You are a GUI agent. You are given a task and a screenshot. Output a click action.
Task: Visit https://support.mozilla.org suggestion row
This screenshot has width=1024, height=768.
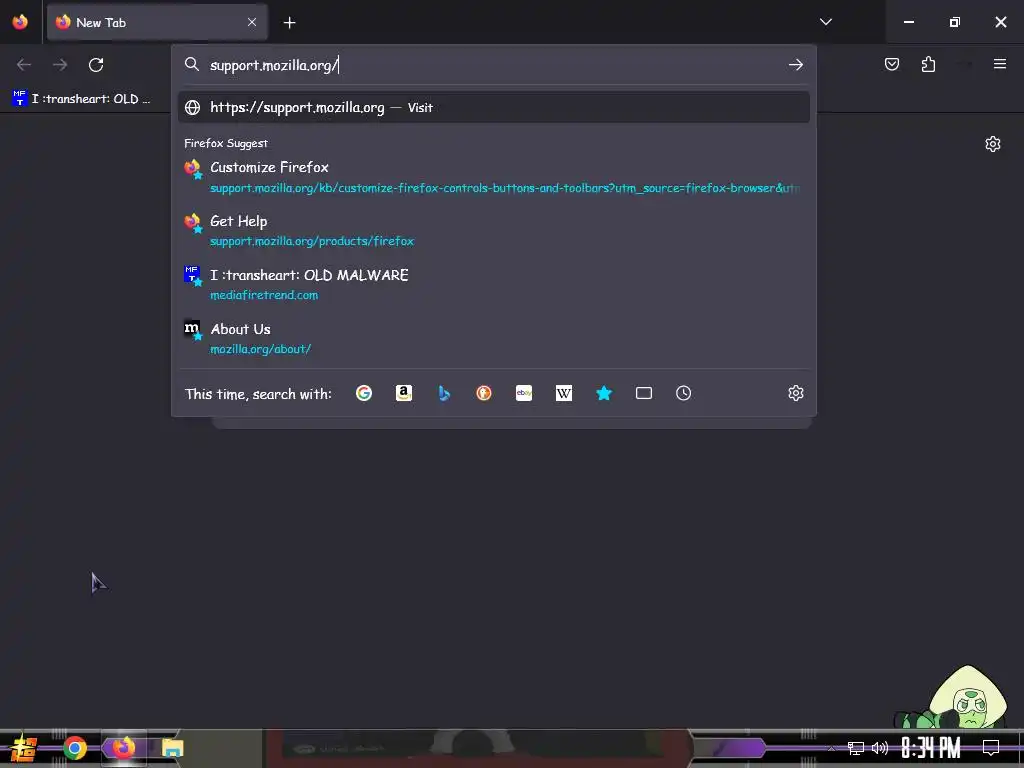[x=494, y=107]
